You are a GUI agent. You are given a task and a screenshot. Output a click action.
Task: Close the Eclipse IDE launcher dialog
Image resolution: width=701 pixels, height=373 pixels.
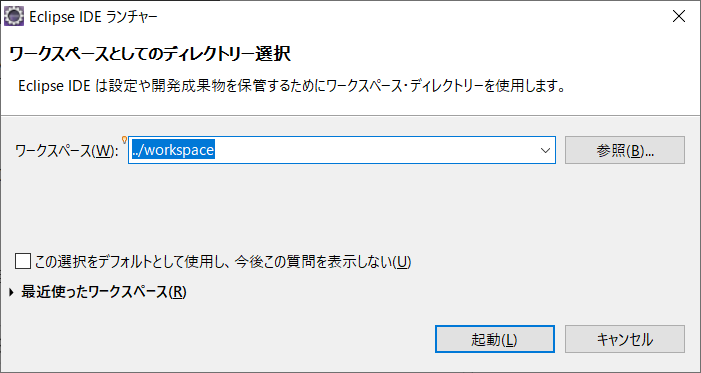(x=679, y=17)
